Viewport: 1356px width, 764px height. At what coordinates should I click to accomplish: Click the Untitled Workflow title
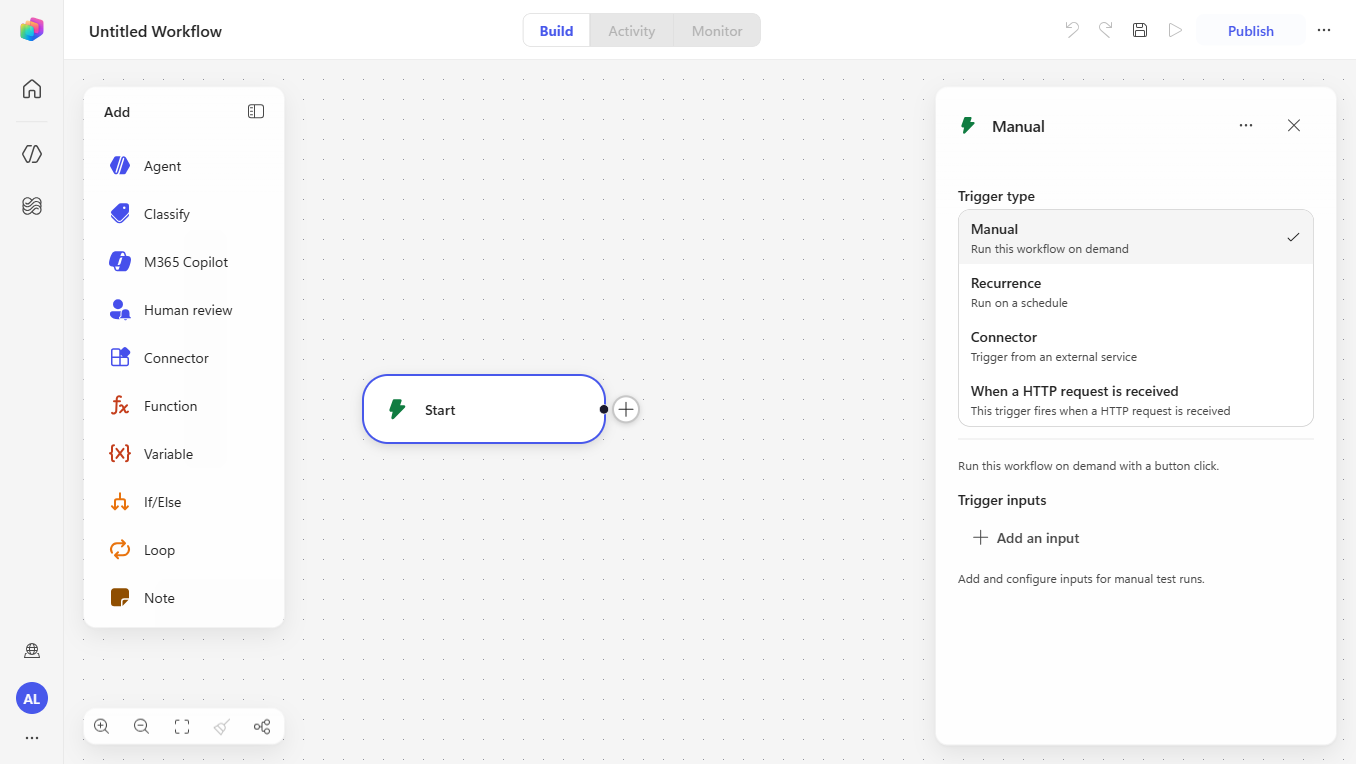(155, 31)
